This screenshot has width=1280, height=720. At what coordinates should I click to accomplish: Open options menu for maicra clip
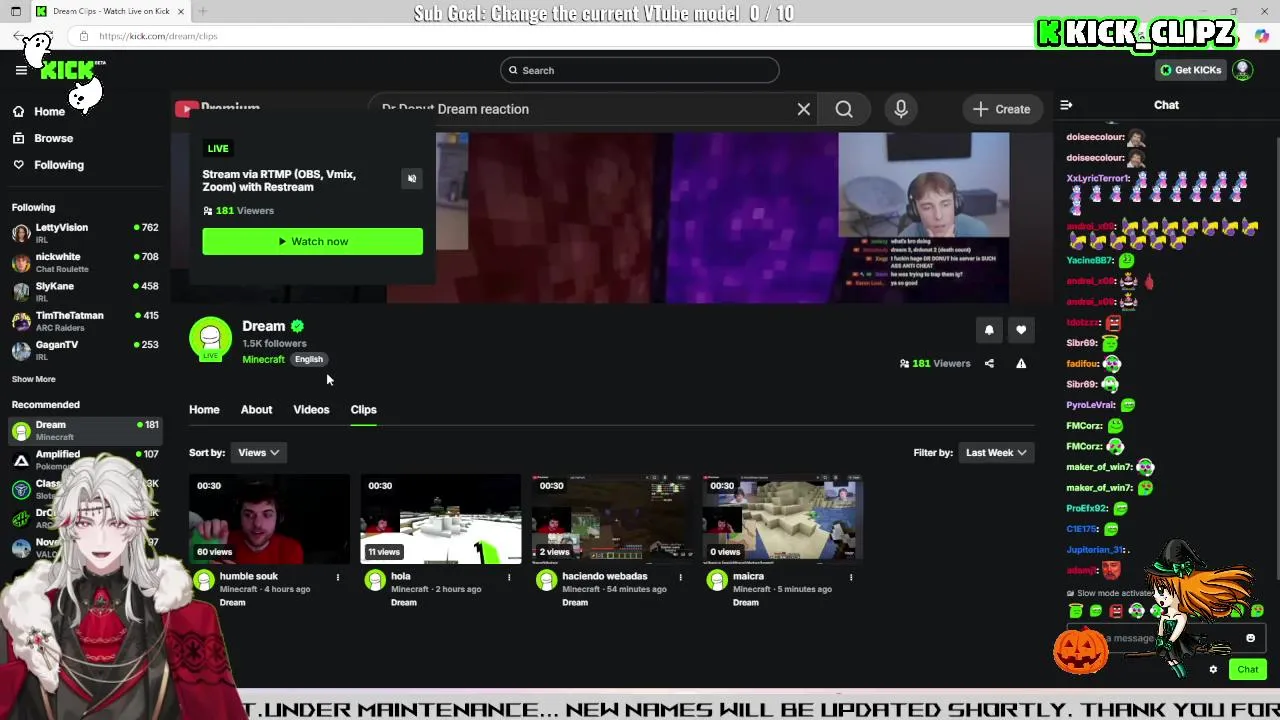tap(851, 577)
